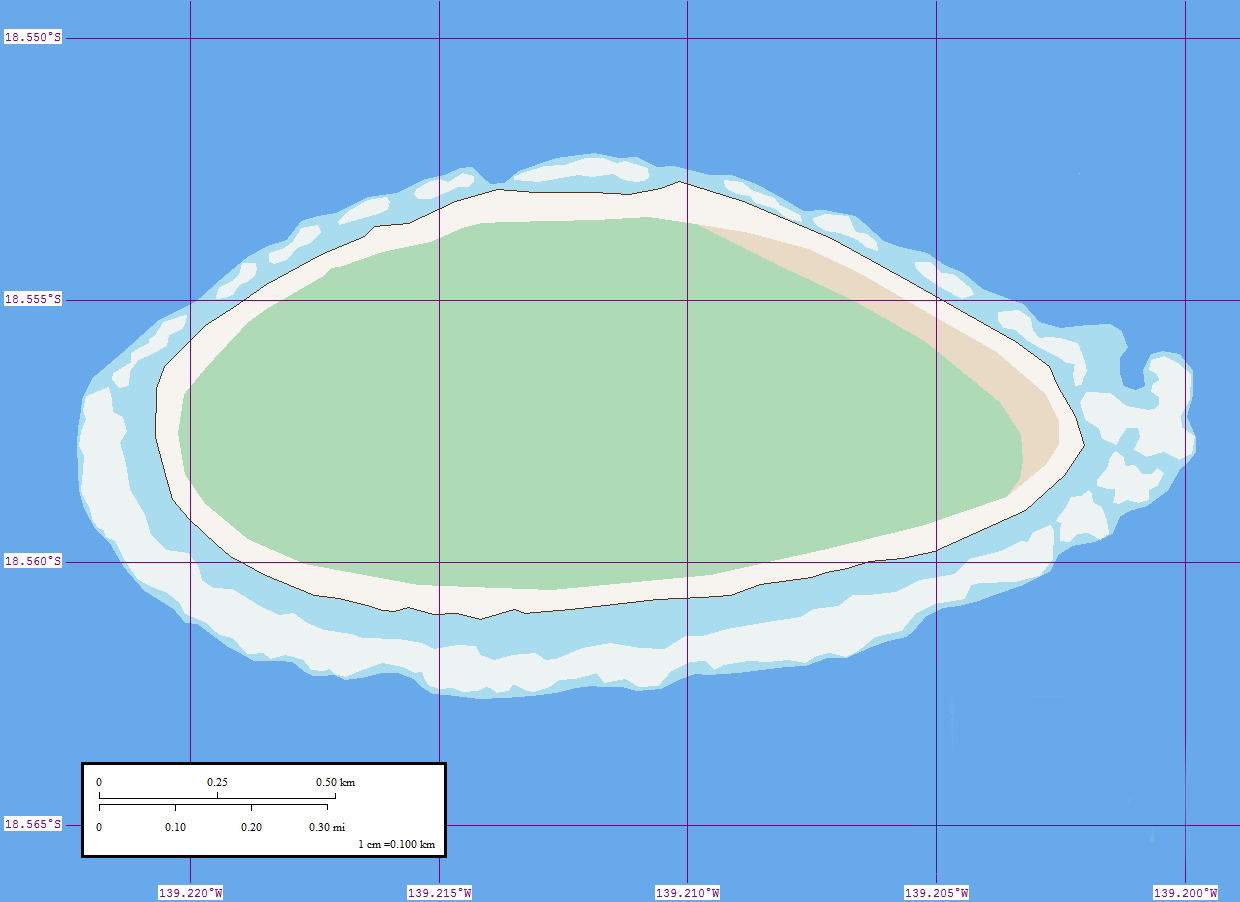Click the 18.555°S and 139.210°W grid intersection
This screenshot has height=902, width=1240.
coord(687,300)
